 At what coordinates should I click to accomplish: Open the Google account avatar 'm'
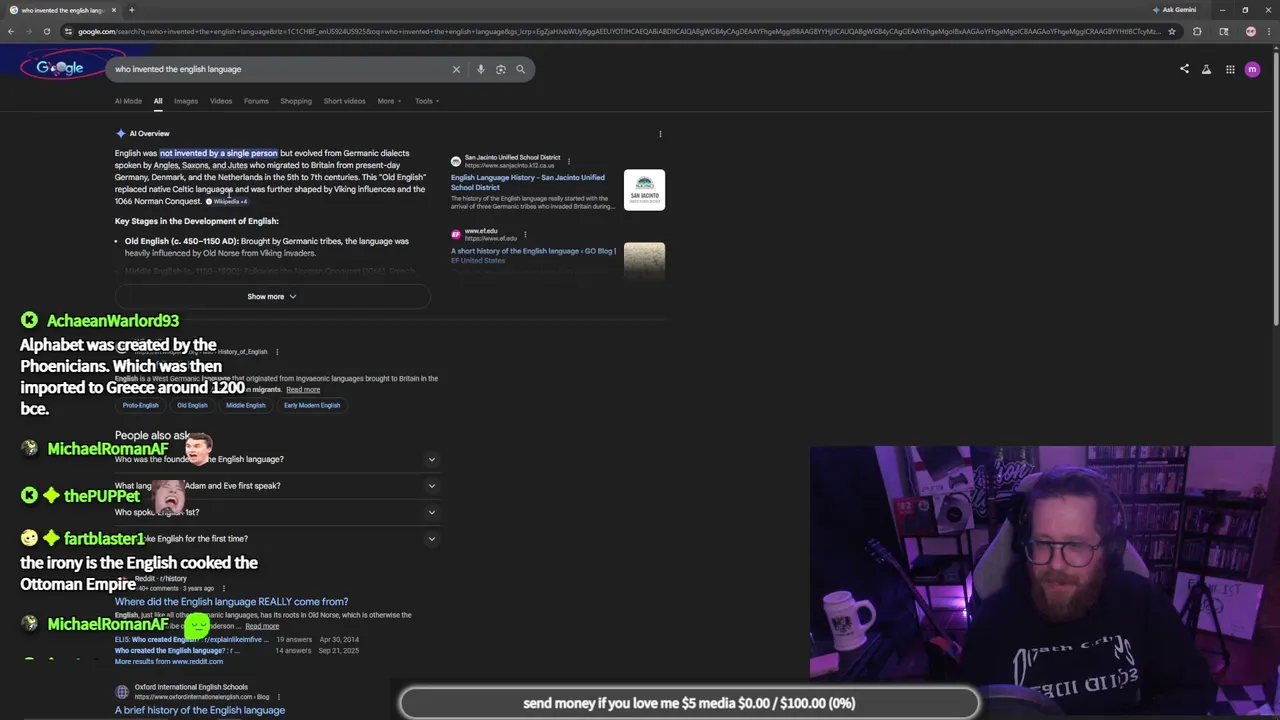(x=1252, y=69)
